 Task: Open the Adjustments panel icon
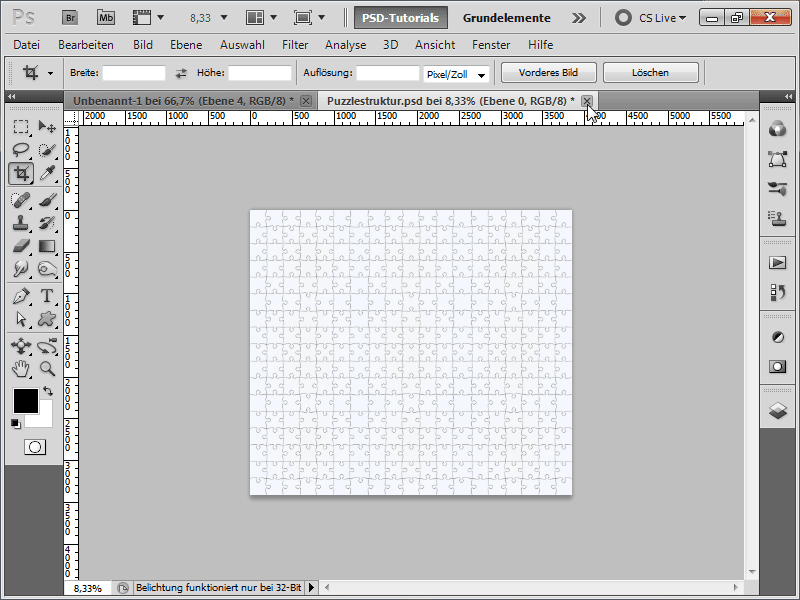[x=778, y=337]
